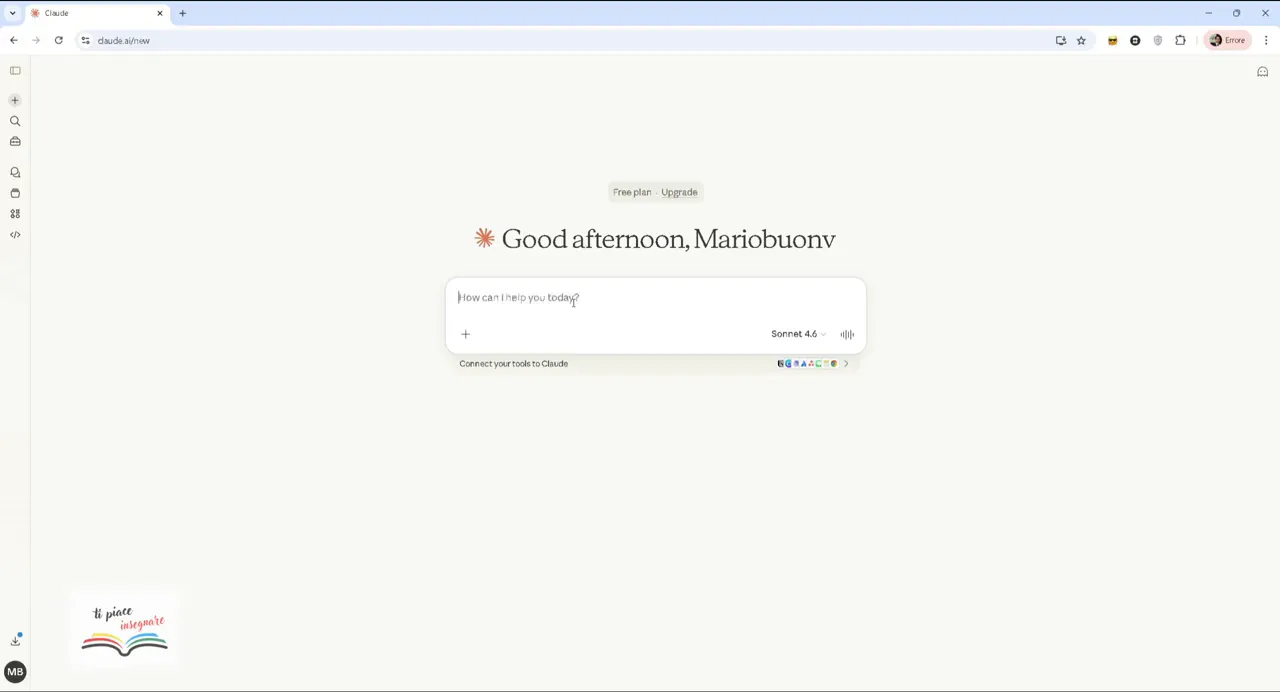
Task: Close the Claude tab
Action: point(159,13)
